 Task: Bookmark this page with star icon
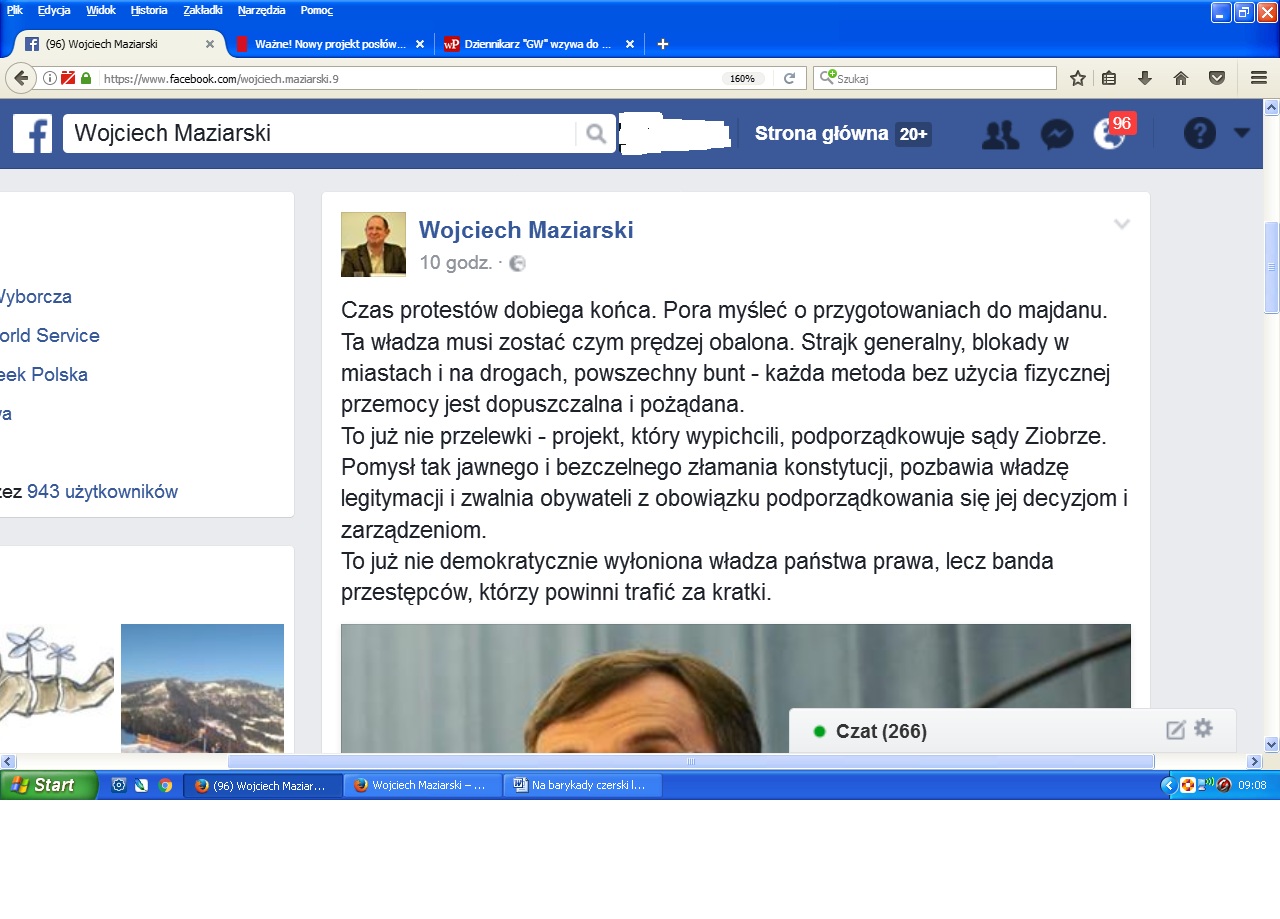pos(1078,78)
